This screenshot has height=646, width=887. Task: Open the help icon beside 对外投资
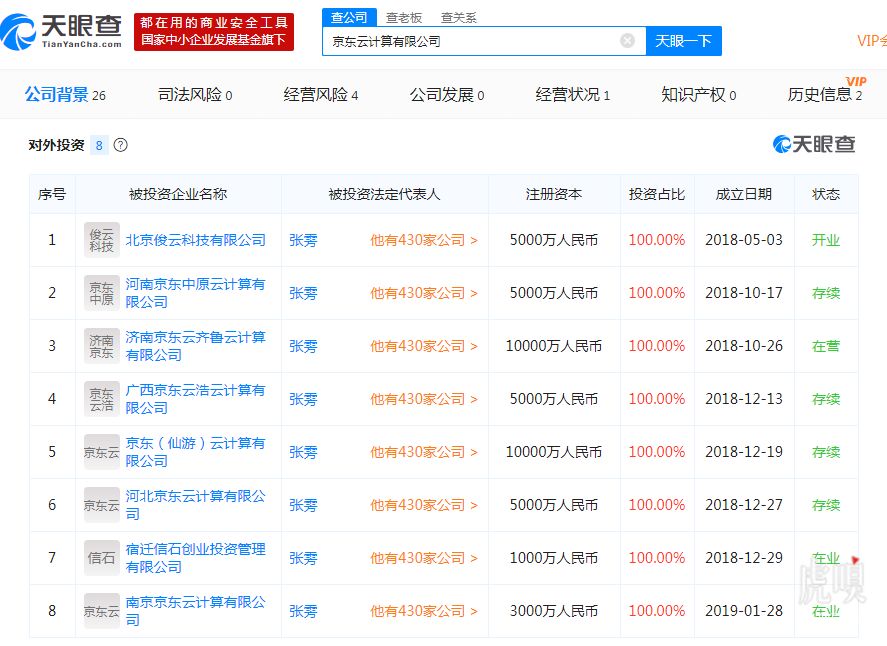[x=120, y=145]
